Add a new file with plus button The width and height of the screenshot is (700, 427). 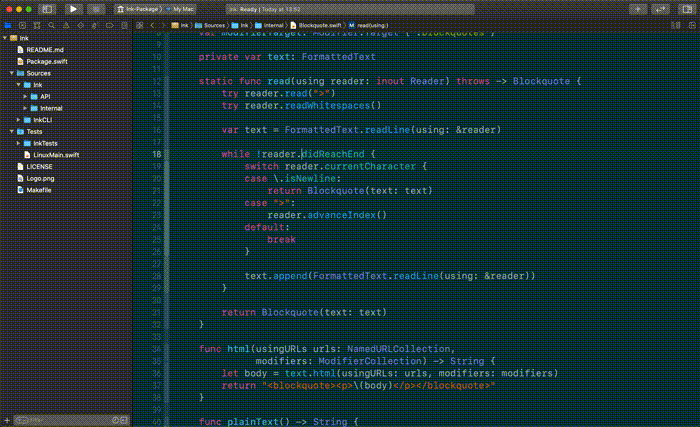click(6, 420)
